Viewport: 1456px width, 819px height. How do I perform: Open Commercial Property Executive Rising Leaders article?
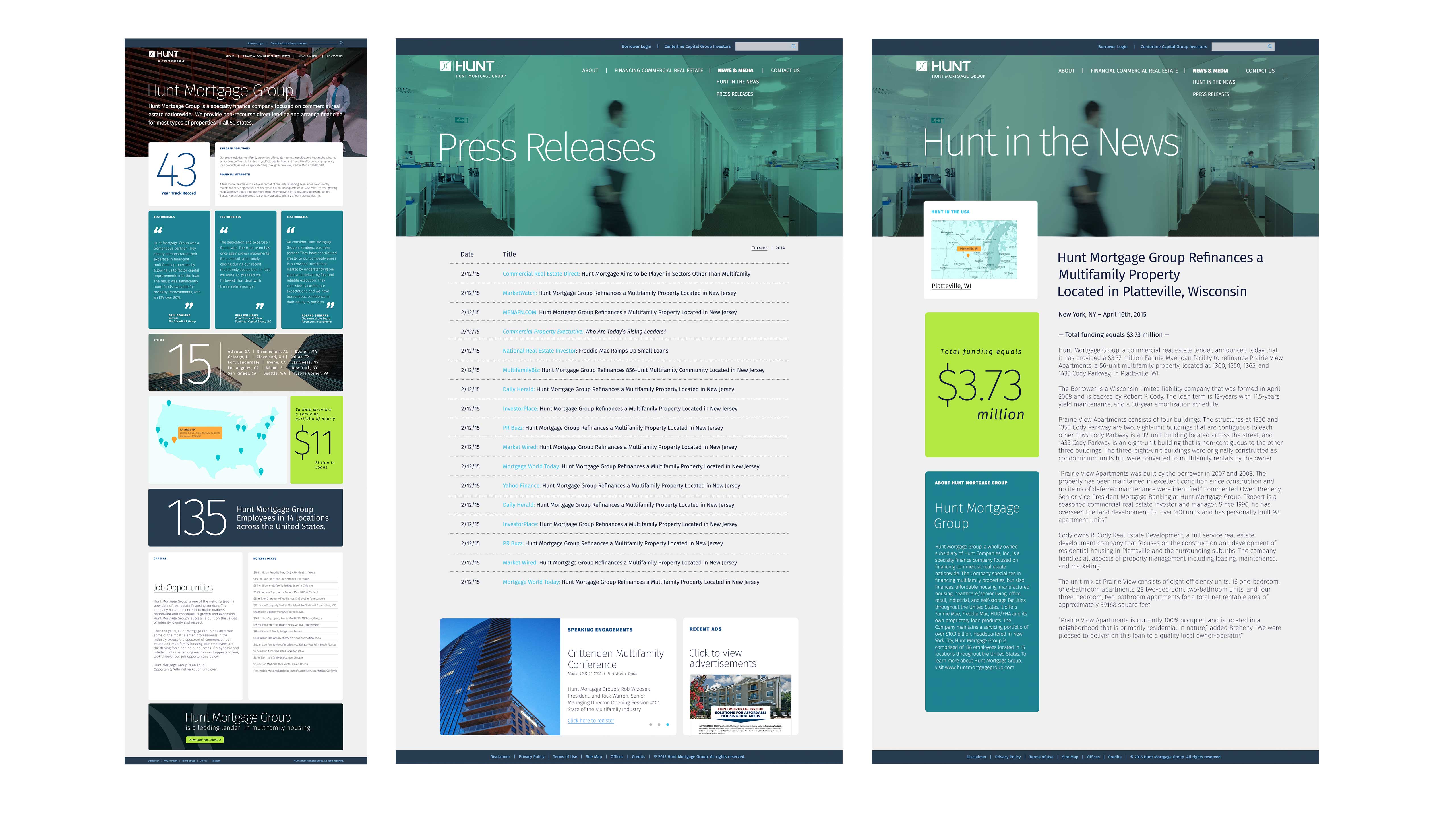point(584,331)
